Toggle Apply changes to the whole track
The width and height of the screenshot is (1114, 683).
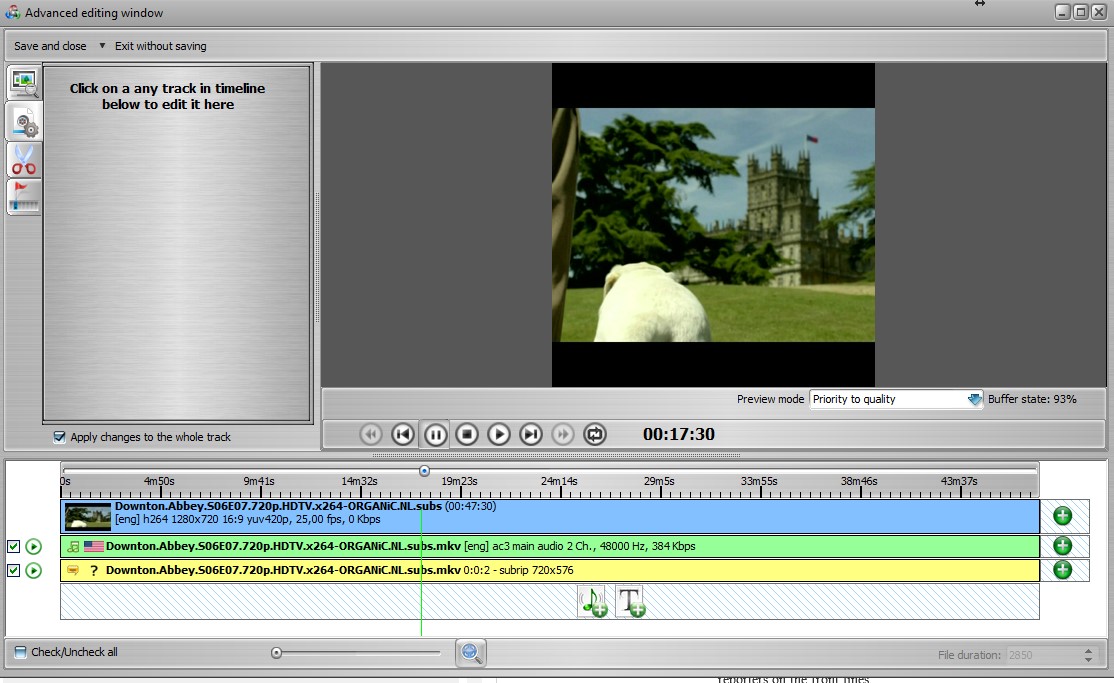tap(60, 437)
